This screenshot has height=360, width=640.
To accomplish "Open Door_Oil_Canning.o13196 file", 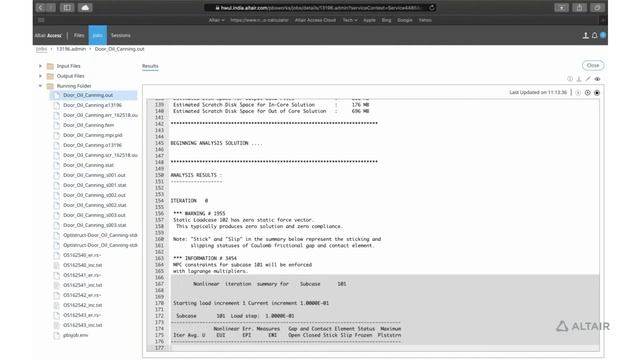I will 92,145.
